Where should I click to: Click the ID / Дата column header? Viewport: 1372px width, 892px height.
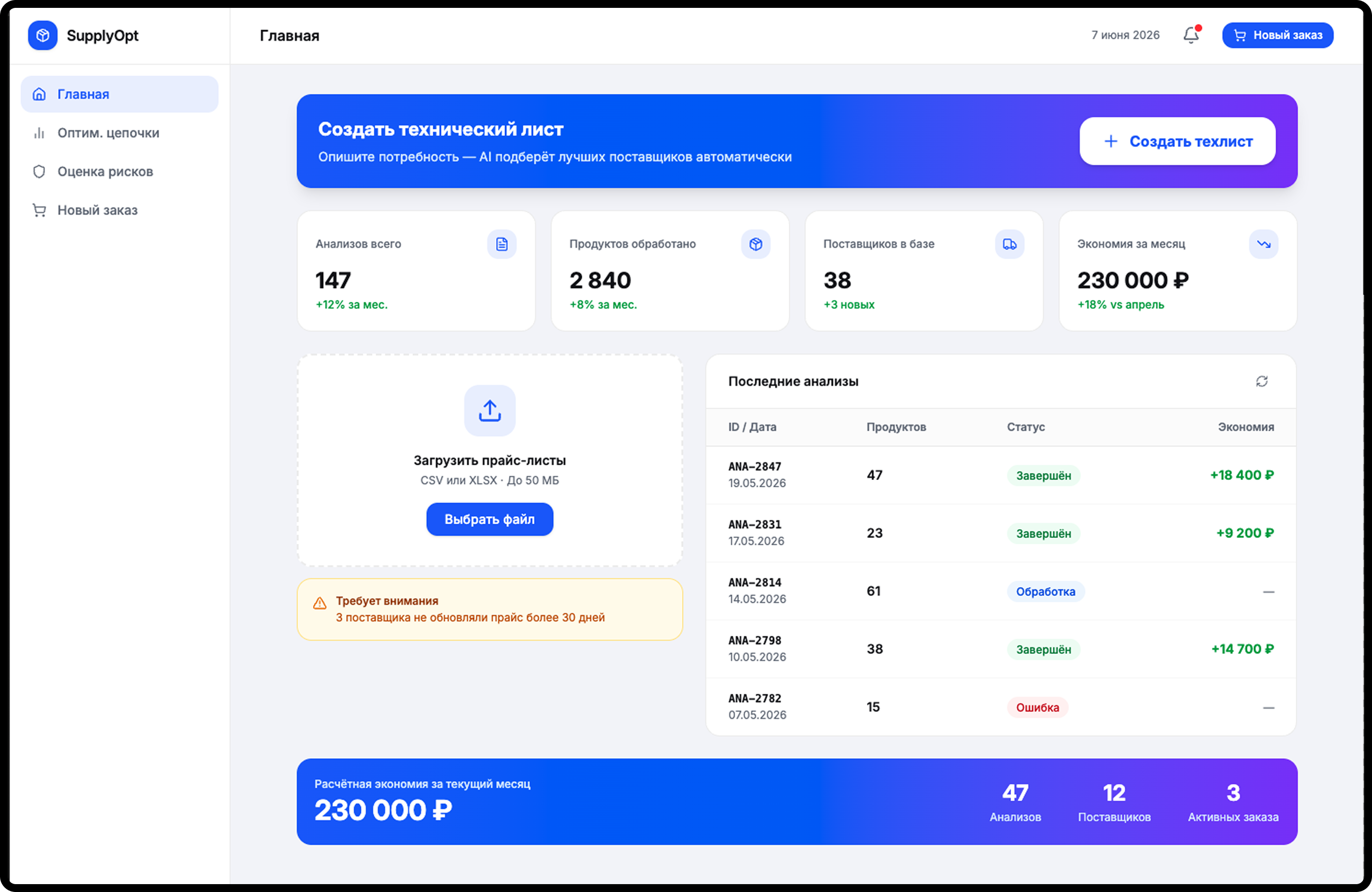click(752, 427)
